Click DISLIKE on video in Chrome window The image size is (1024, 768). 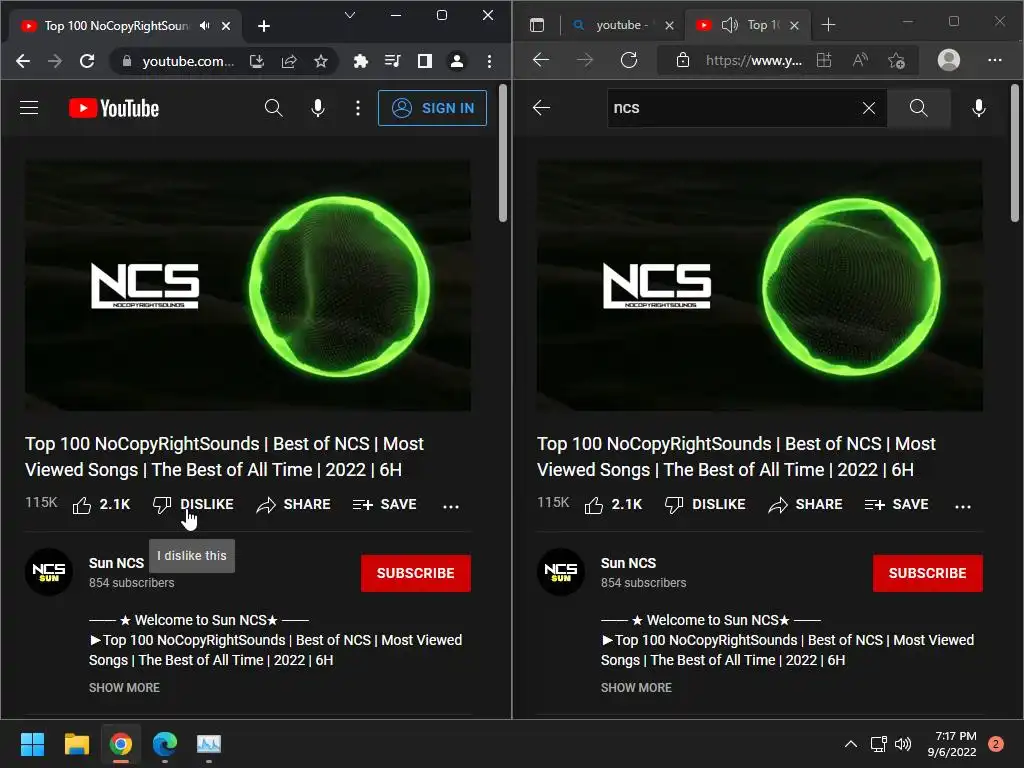[193, 505]
